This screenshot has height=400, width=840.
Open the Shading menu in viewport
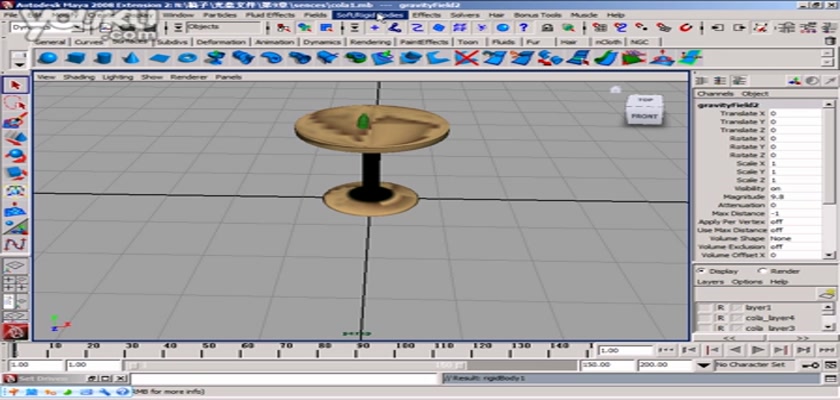click(x=78, y=77)
